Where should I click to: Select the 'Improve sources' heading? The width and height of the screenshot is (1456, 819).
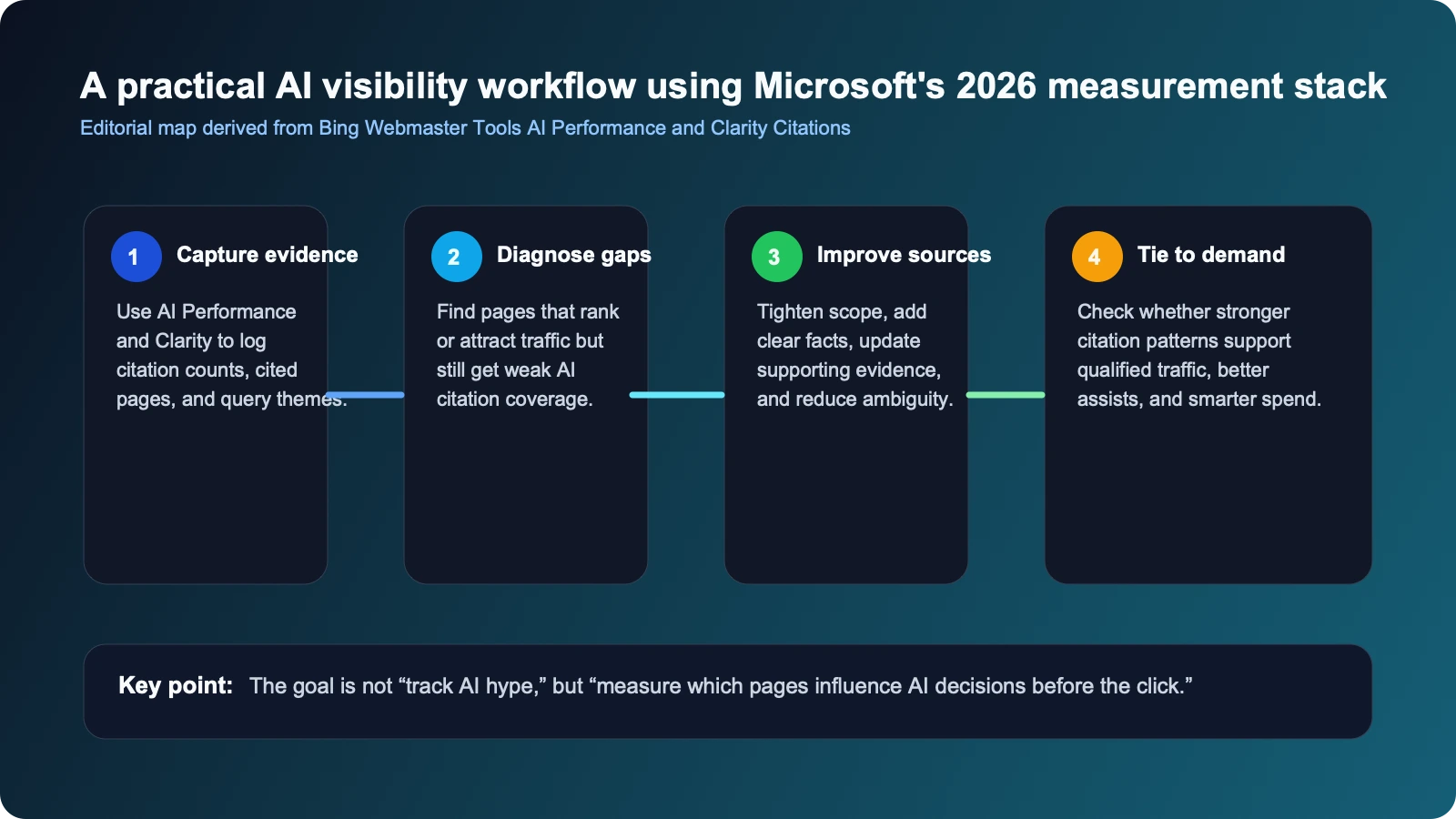[x=904, y=255]
